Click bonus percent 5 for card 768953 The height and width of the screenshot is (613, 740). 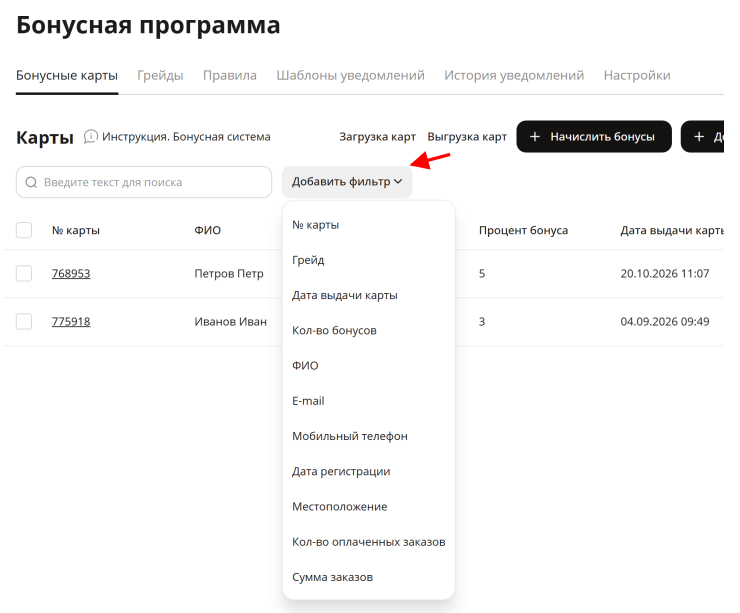tap(482, 274)
